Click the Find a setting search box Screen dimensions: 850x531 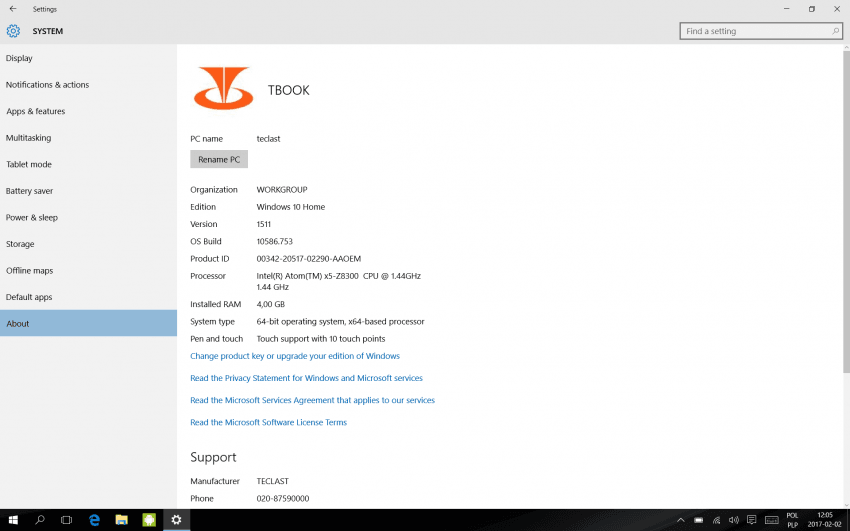(755, 31)
